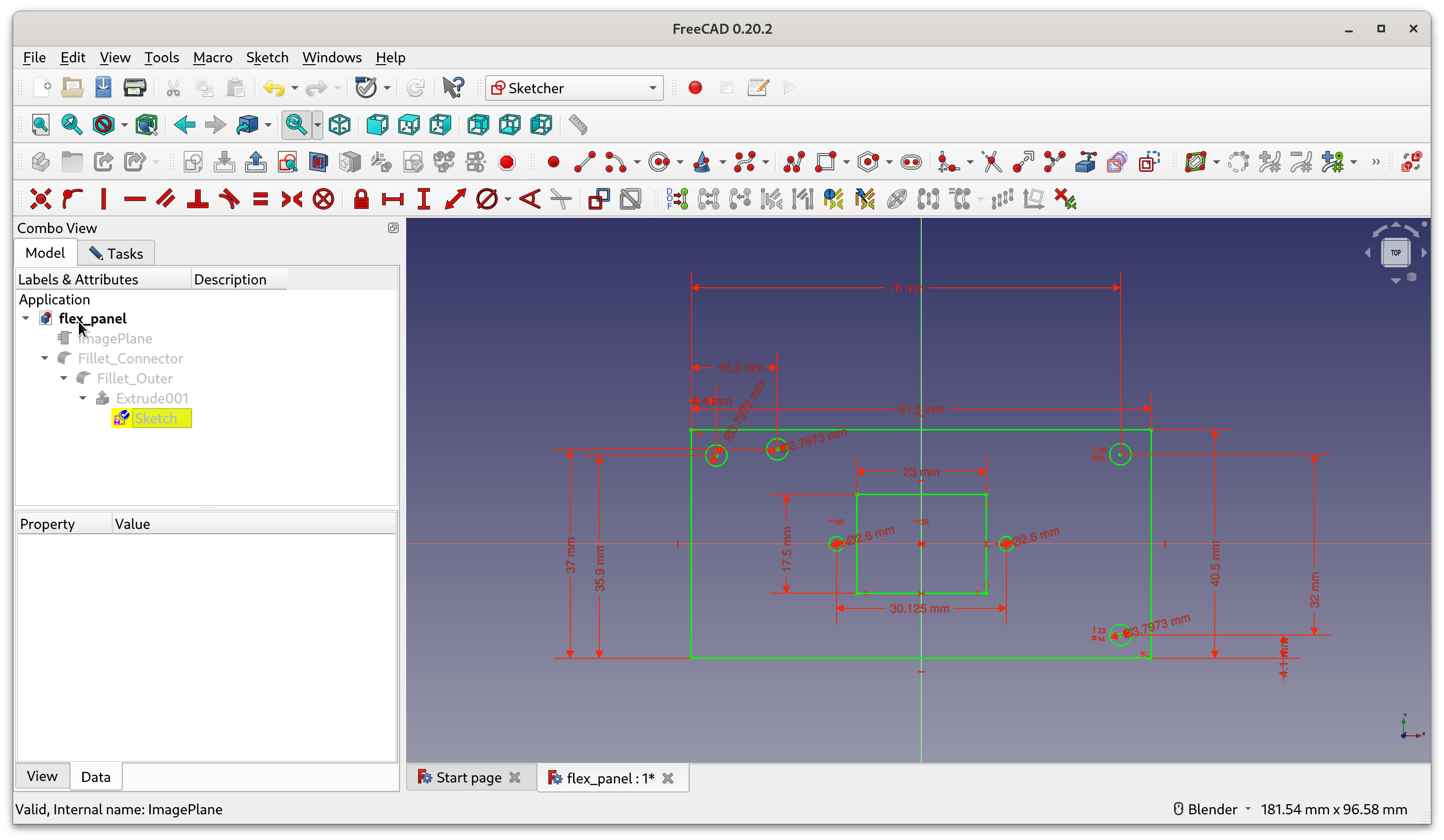Collapse the Fillet_Outer tree node

pos(64,378)
